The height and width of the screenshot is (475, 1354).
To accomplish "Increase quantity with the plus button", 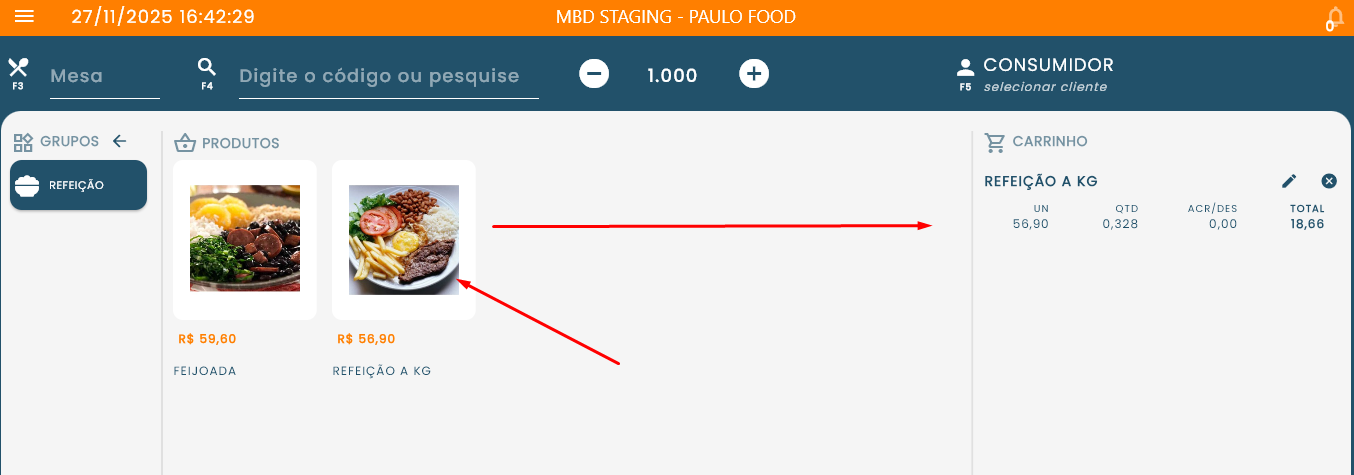I will [754, 74].
